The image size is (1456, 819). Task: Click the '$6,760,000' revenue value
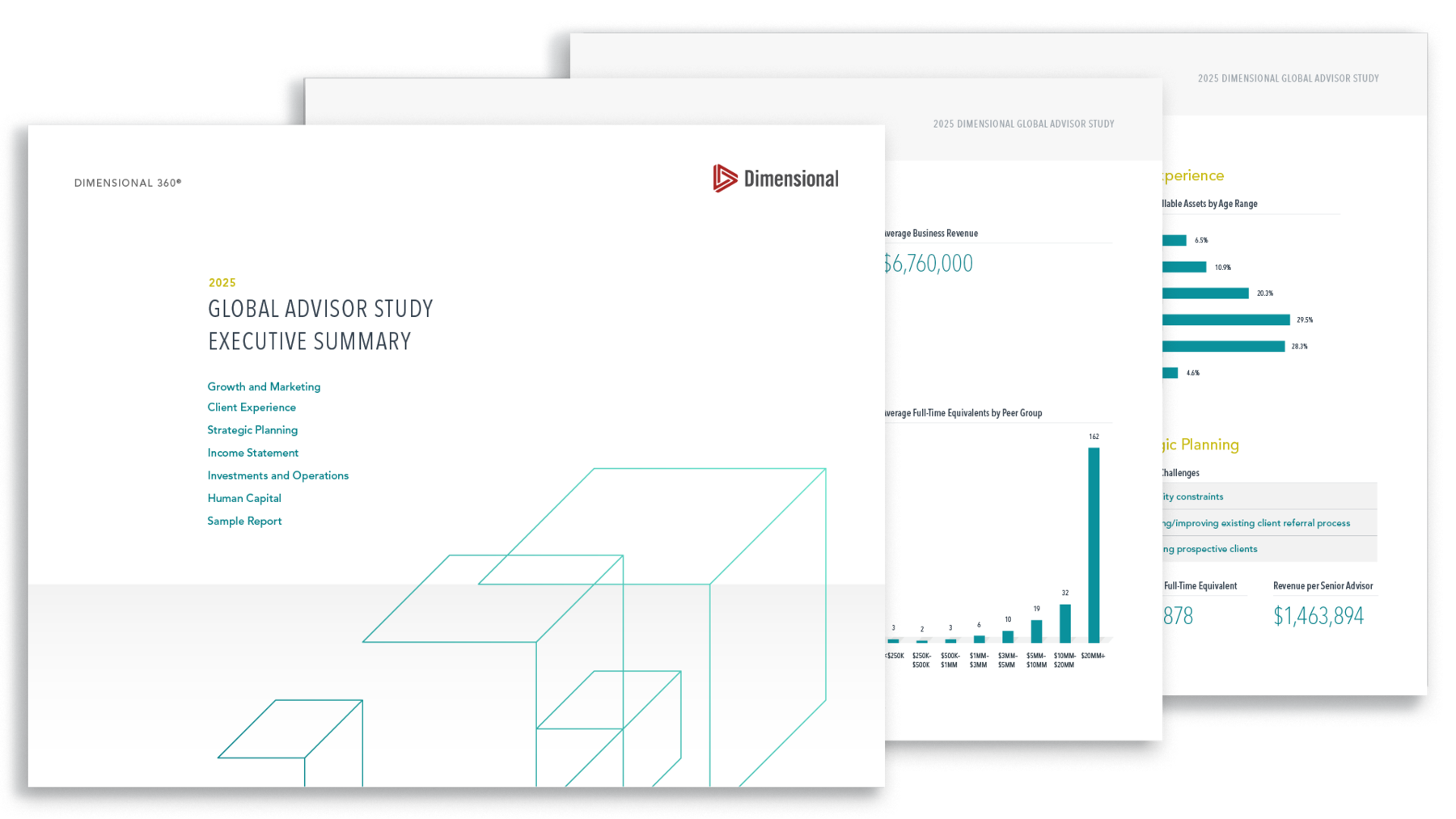tap(929, 264)
